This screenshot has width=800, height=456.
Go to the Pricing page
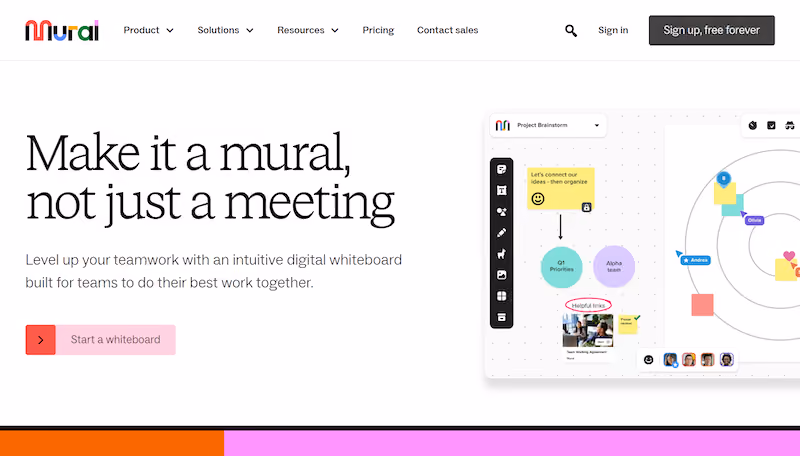coord(378,30)
